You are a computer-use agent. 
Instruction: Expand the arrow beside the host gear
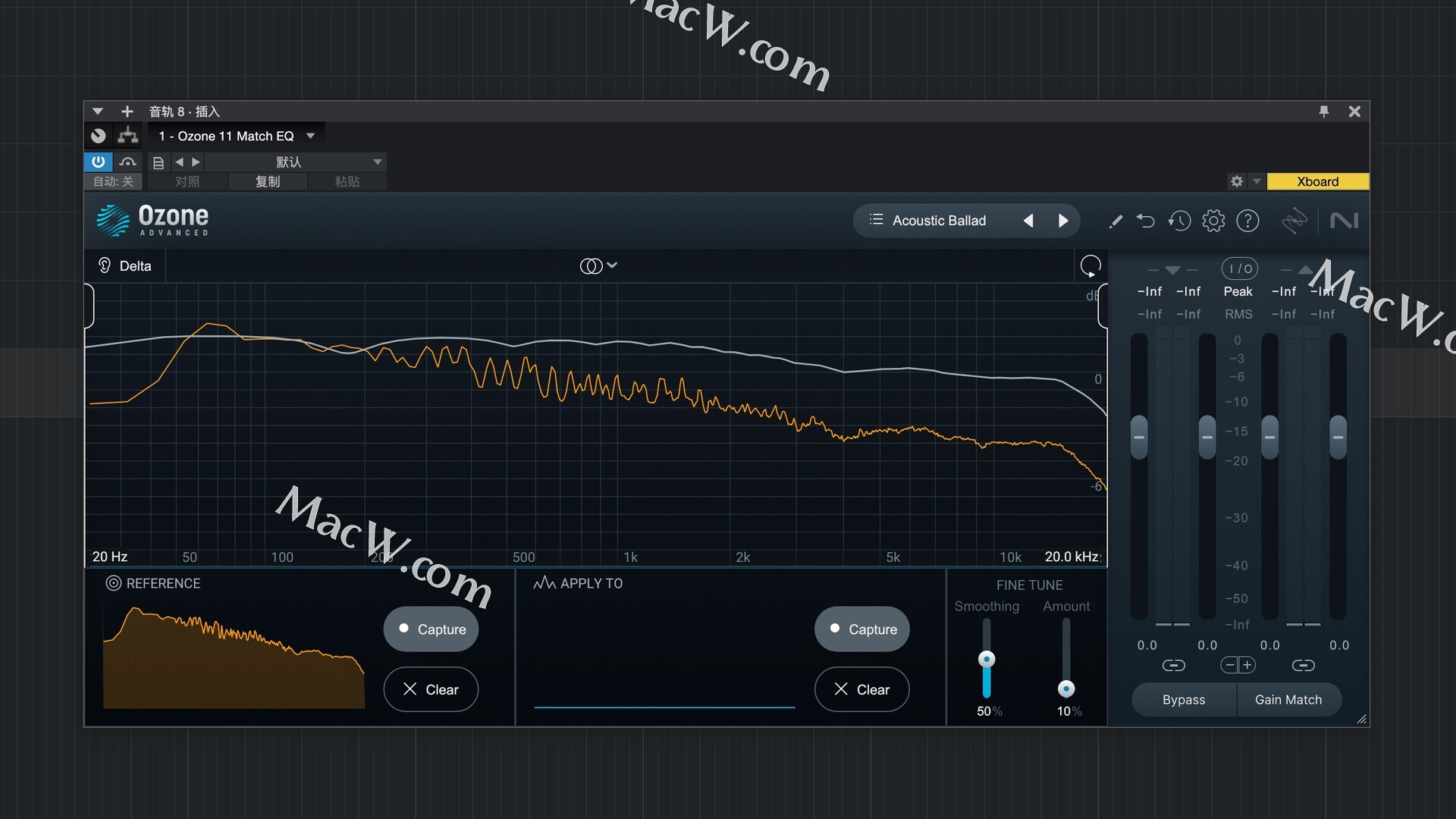point(1257,181)
